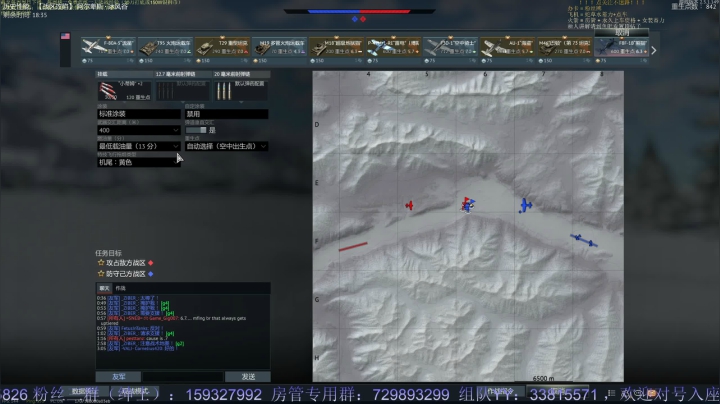Click the blue diamond objective icon
Image resolution: width=720 pixels, height=404 pixels.
(151, 274)
